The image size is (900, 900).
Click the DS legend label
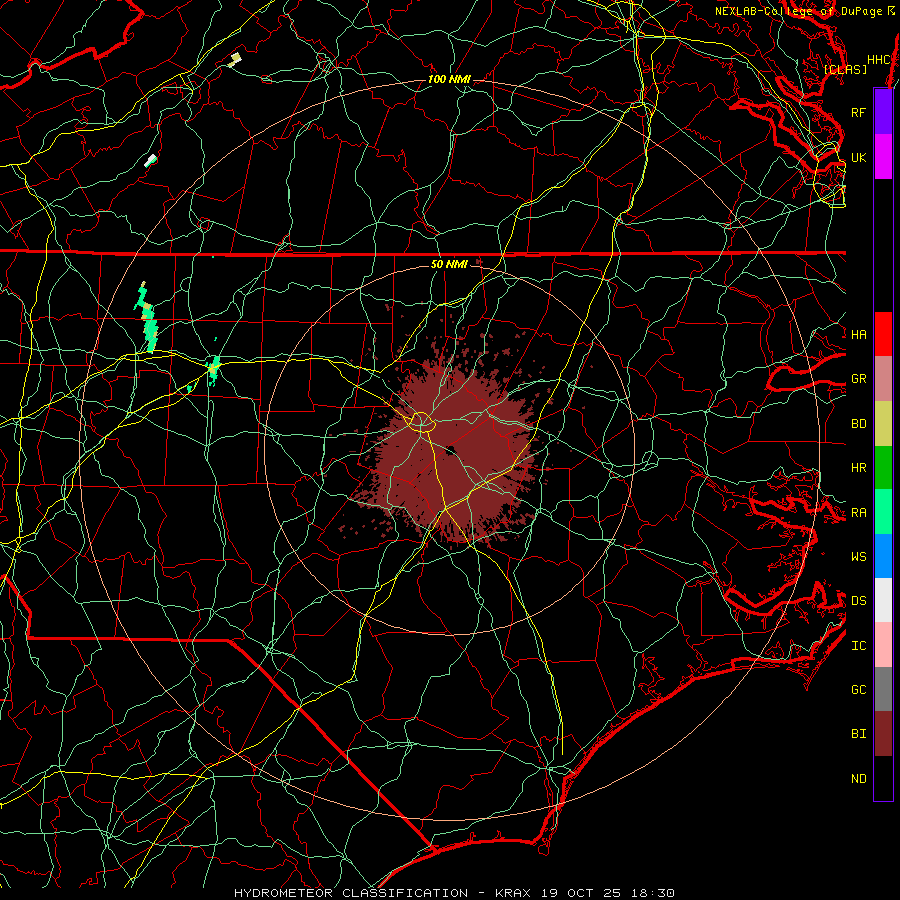[858, 600]
